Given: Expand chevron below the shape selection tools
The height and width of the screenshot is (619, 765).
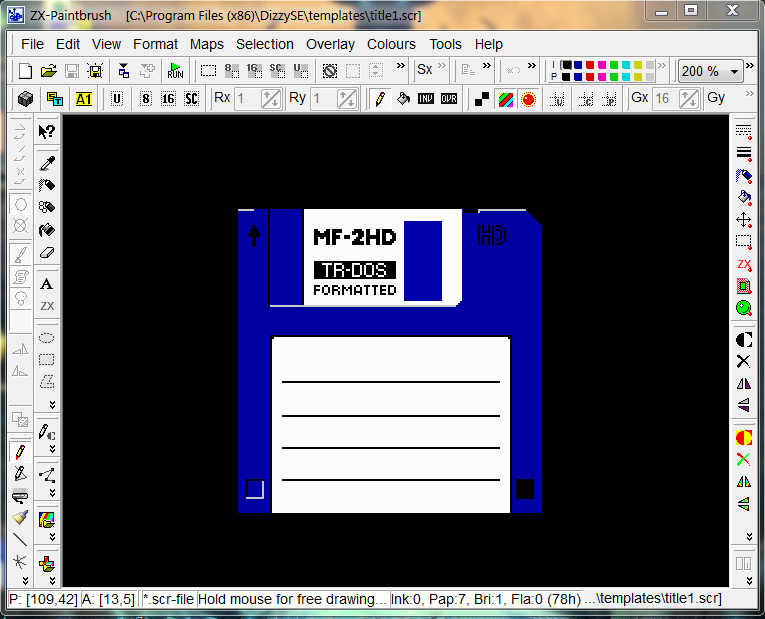Looking at the screenshot, I should (52, 404).
